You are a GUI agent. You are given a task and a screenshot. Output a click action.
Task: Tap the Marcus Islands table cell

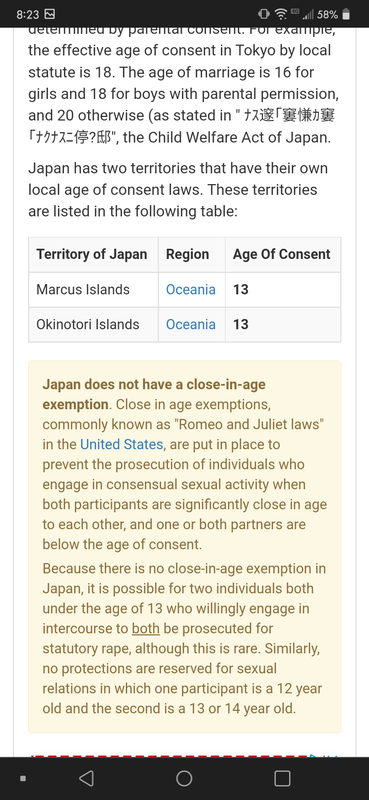click(93, 289)
